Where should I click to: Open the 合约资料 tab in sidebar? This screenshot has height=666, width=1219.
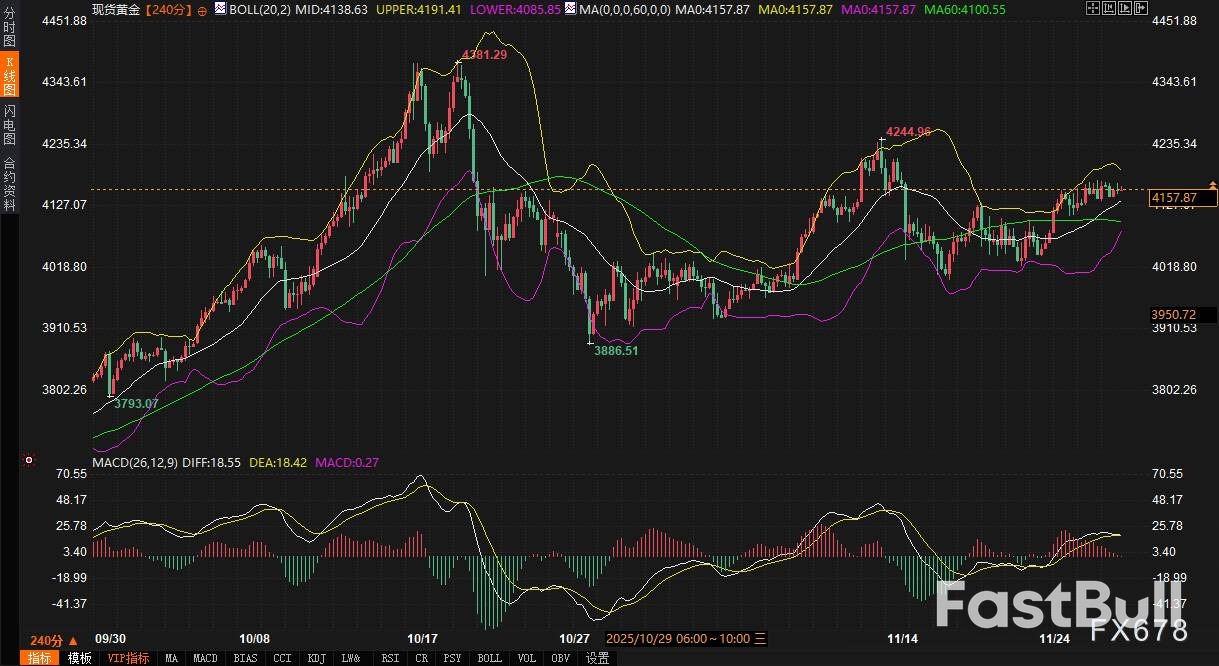[x=9, y=183]
